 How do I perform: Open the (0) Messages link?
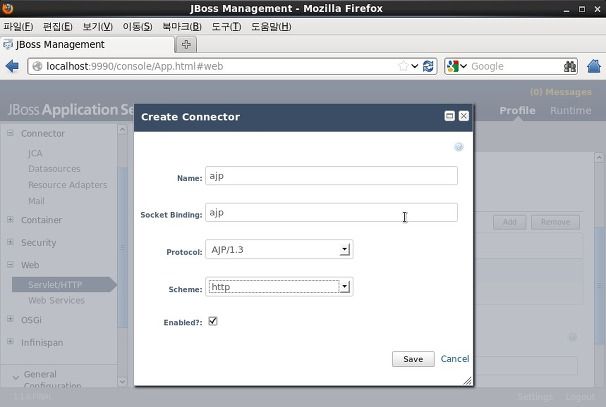[x=561, y=92]
